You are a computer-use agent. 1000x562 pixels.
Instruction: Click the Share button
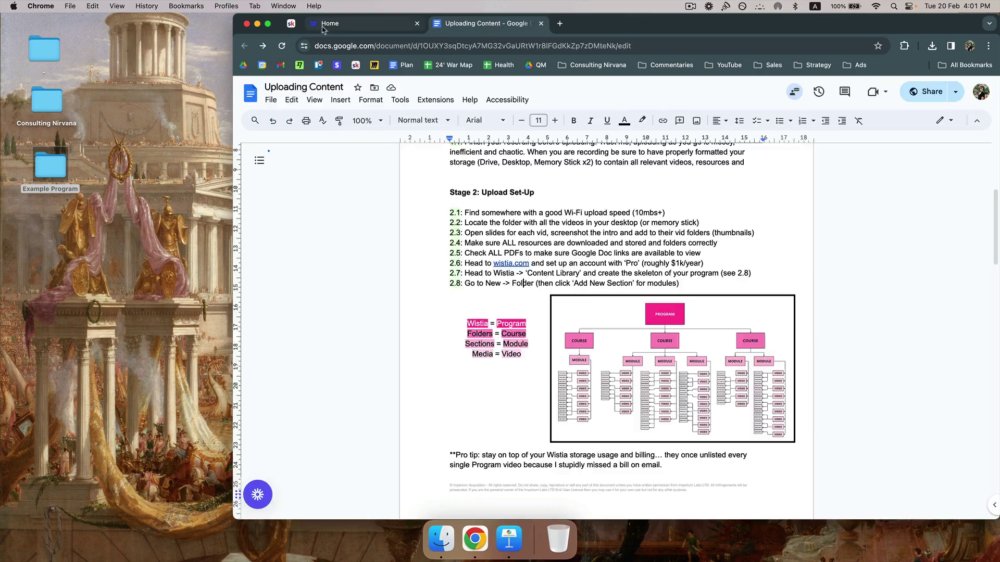925,91
